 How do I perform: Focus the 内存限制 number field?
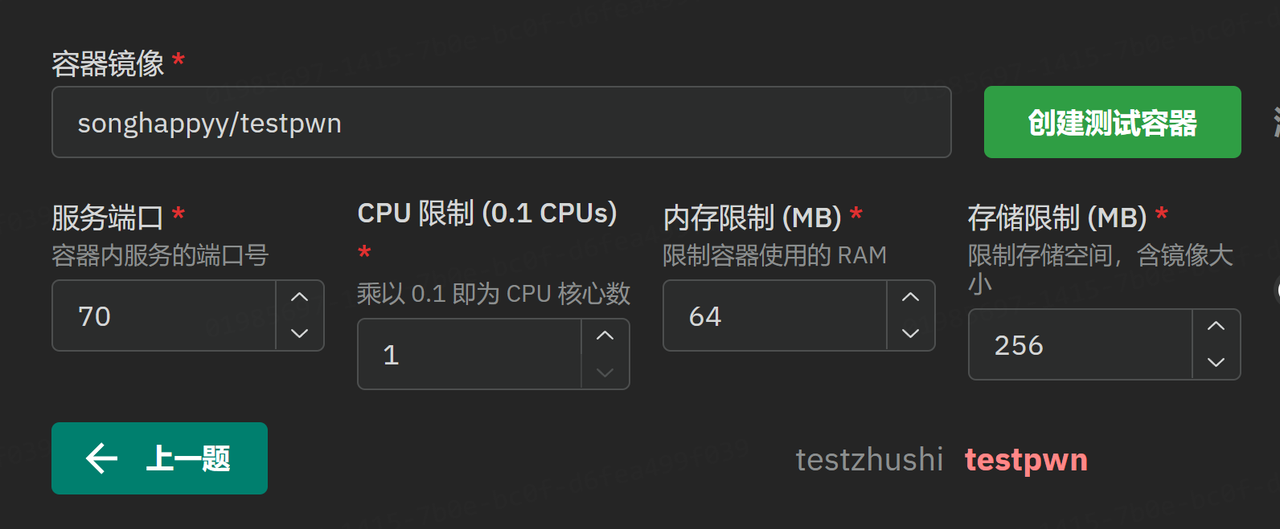775,316
